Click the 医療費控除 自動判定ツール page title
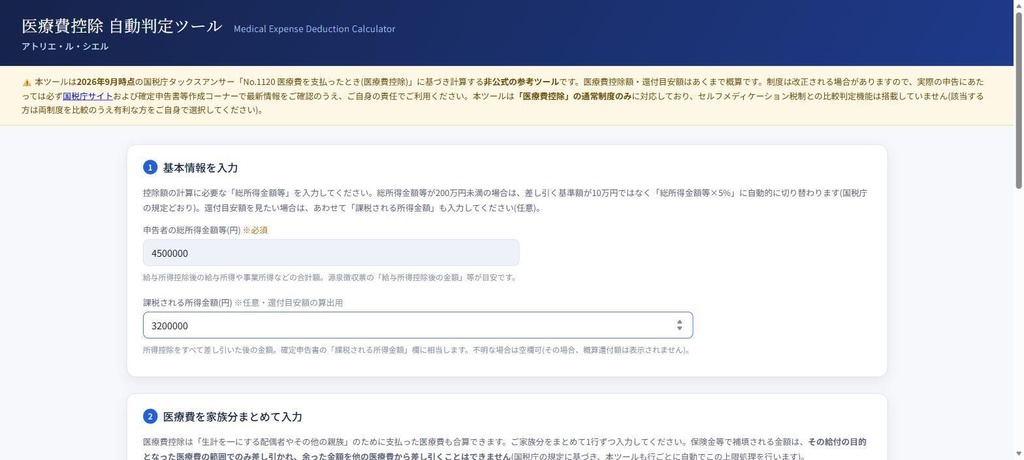Image resolution: width=1024 pixels, height=460 pixels. pyautogui.click(x=122, y=26)
